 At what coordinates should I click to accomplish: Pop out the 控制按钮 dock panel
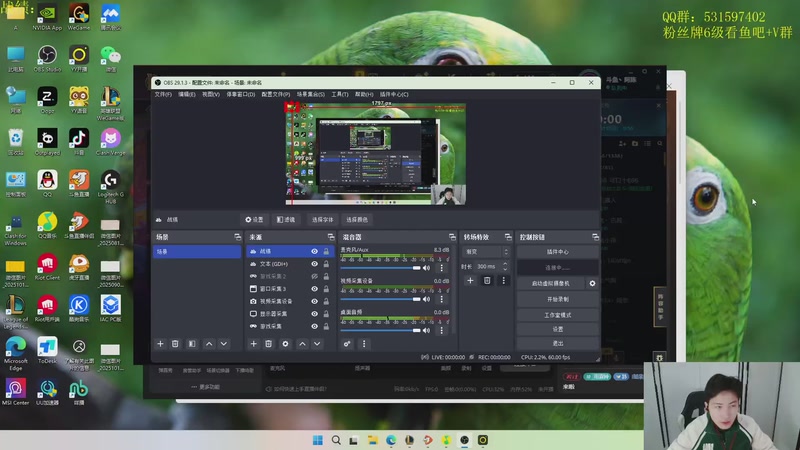[595, 237]
